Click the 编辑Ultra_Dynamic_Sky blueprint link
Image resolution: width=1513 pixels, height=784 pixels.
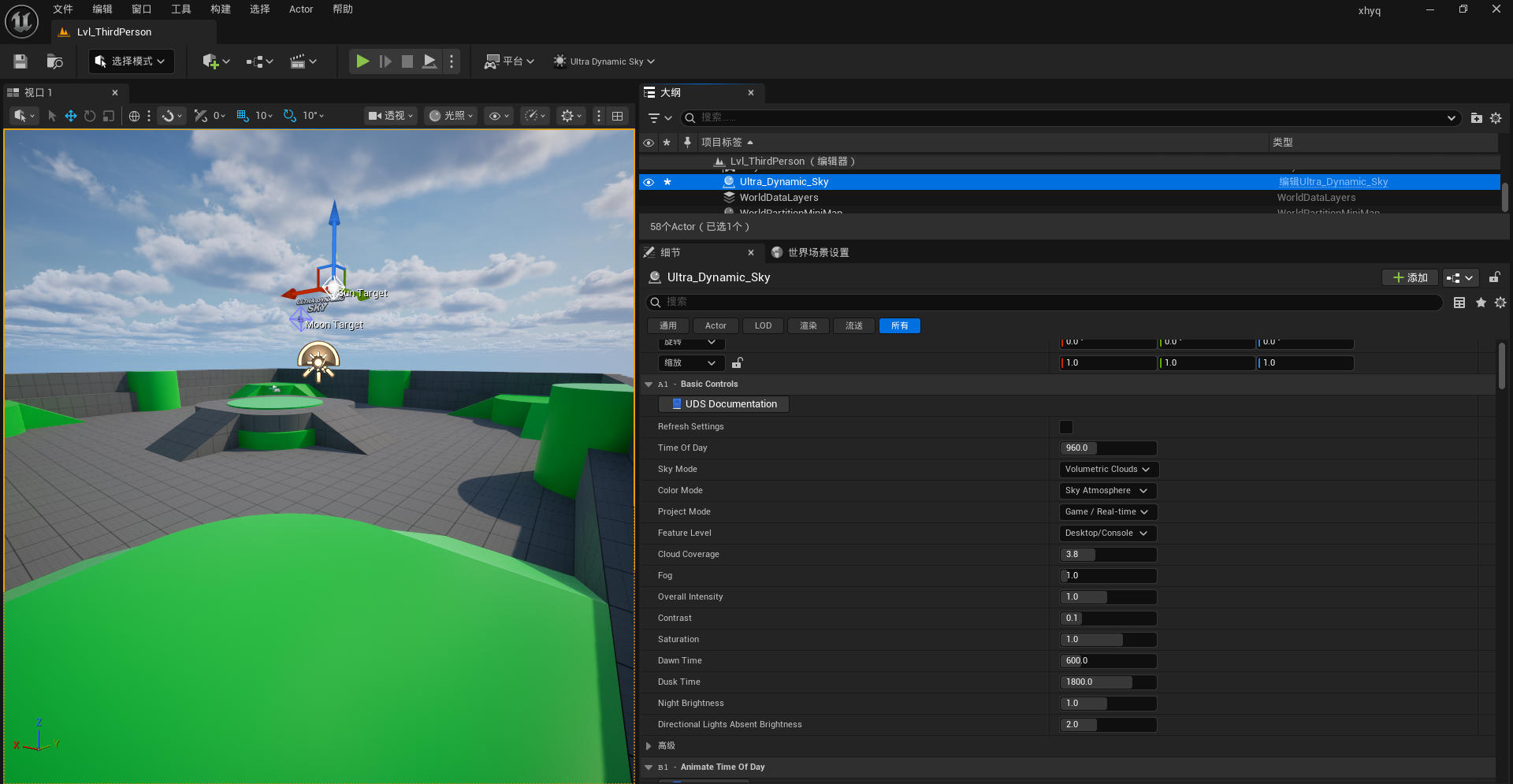coord(1333,182)
